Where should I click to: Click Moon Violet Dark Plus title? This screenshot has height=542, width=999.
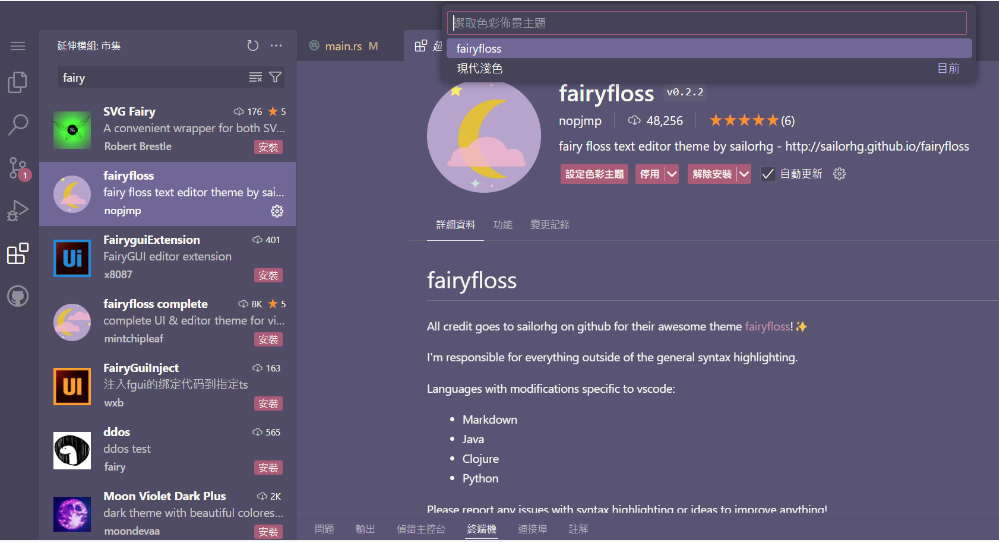164,496
